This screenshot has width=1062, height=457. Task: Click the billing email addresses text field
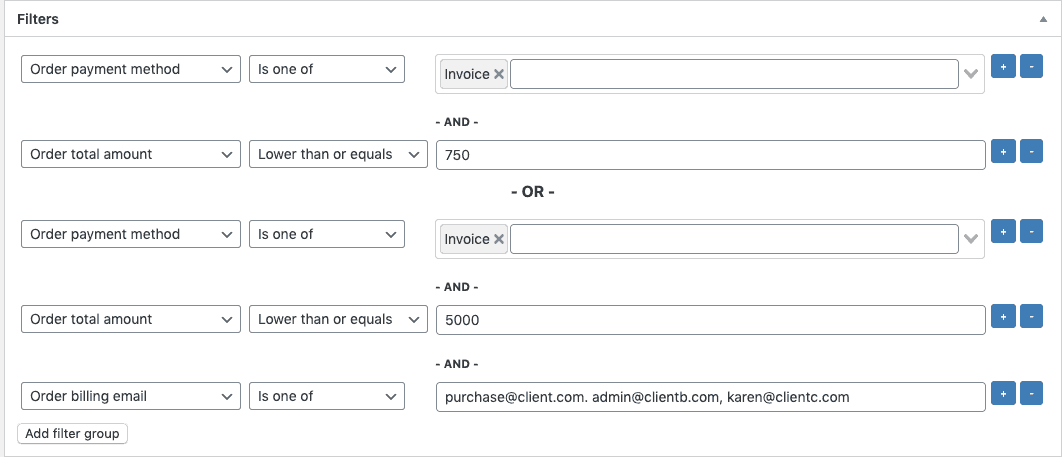click(710, 397)
